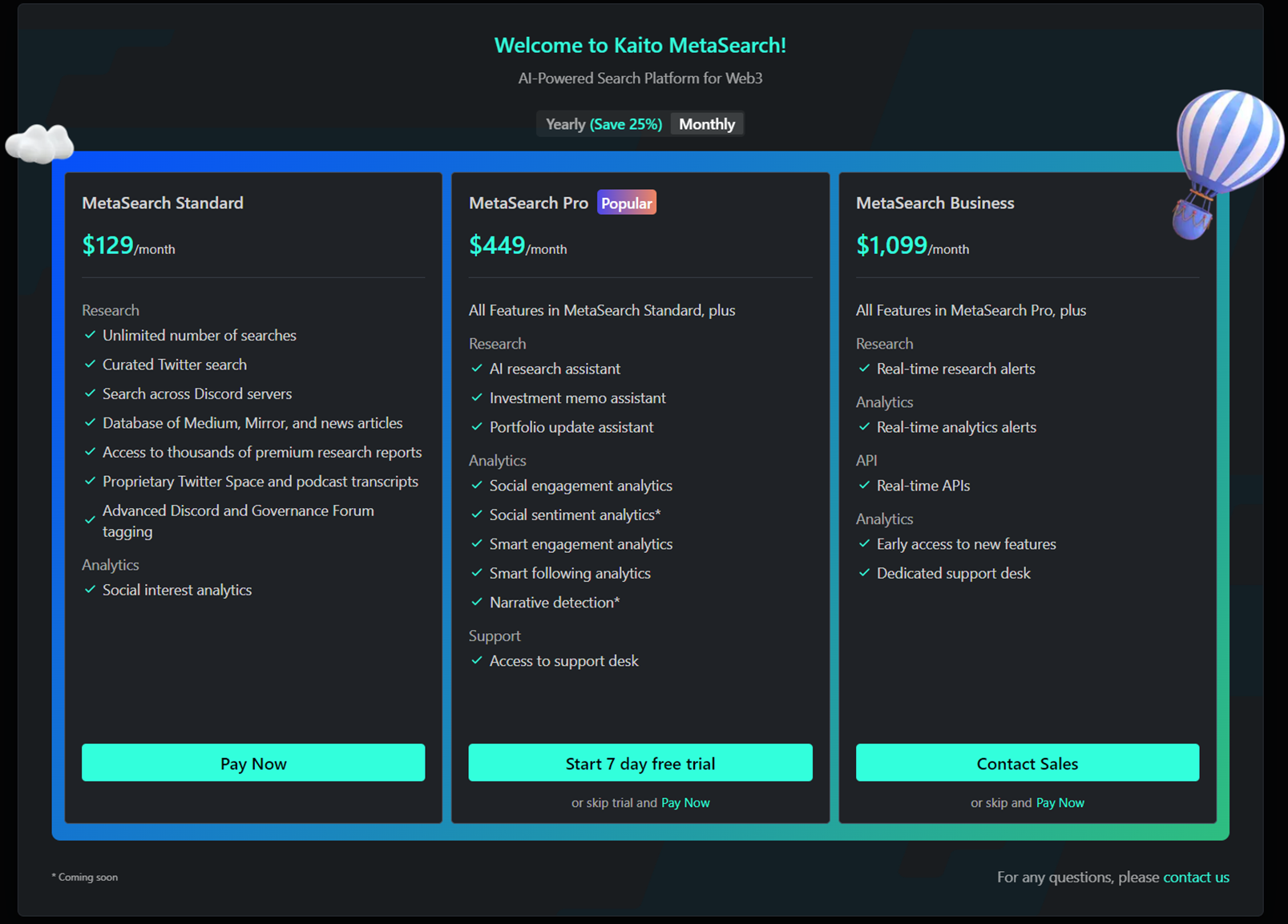The width and height of the screenshot is (1288, 924).
Task: Click 'Investment memo assistant' text
Action: (578, 397)
